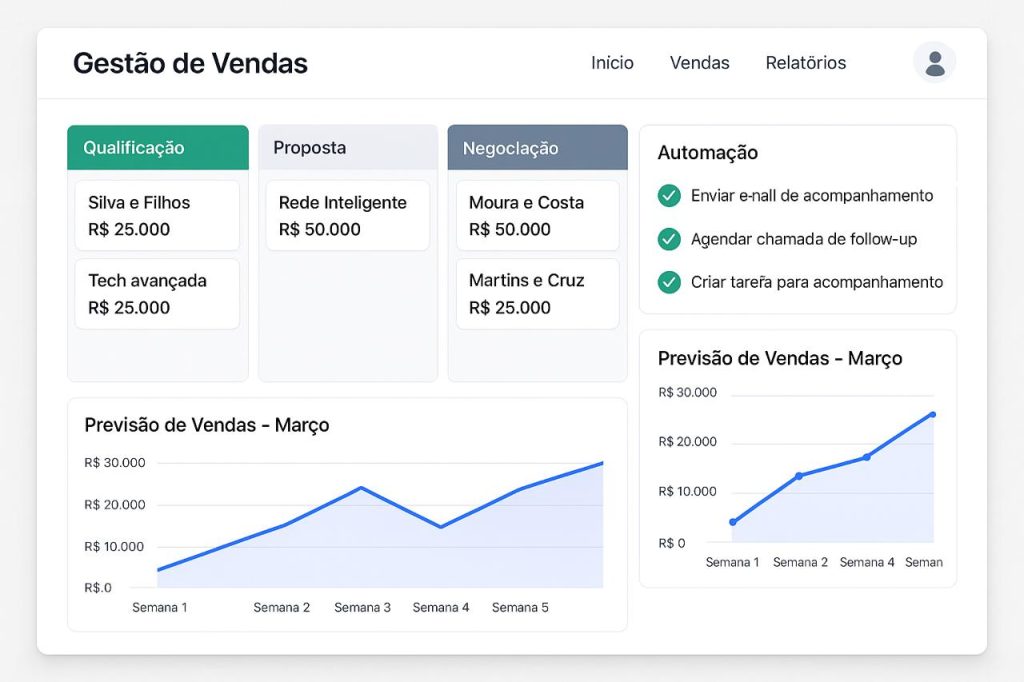Click the checkmark beside 'Enviar e-mail de acompanhamento'
This screenshot has height=682, width=1024.
669,196
